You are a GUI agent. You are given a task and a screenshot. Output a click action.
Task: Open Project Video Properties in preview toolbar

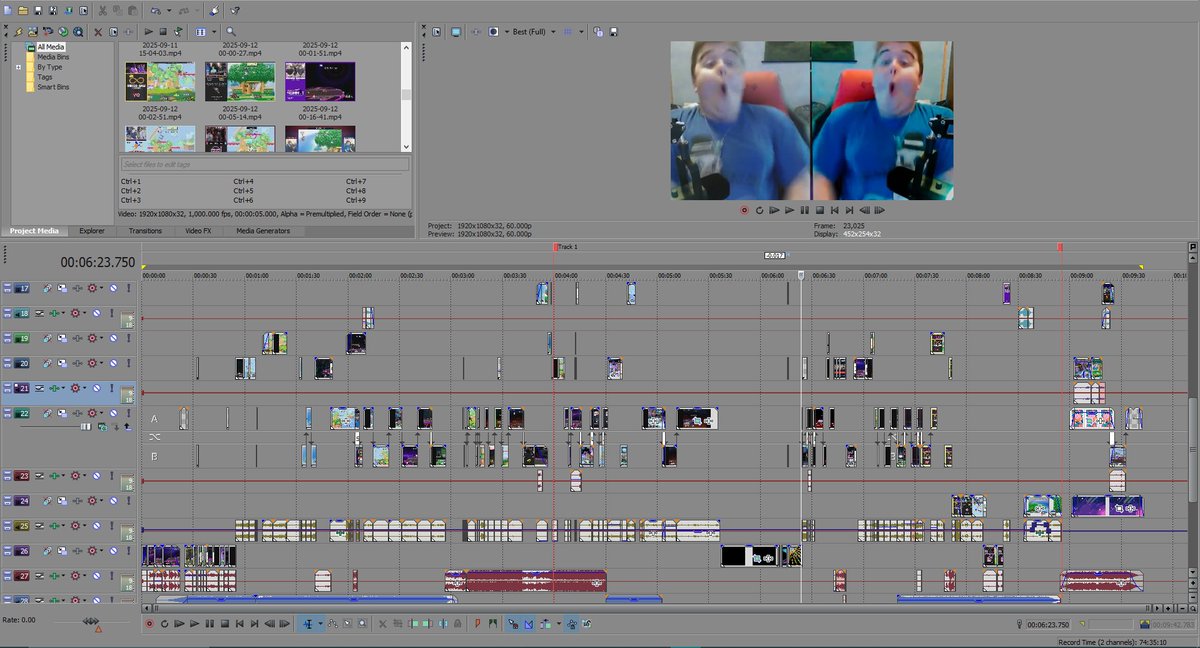click(x=436, y=32)
